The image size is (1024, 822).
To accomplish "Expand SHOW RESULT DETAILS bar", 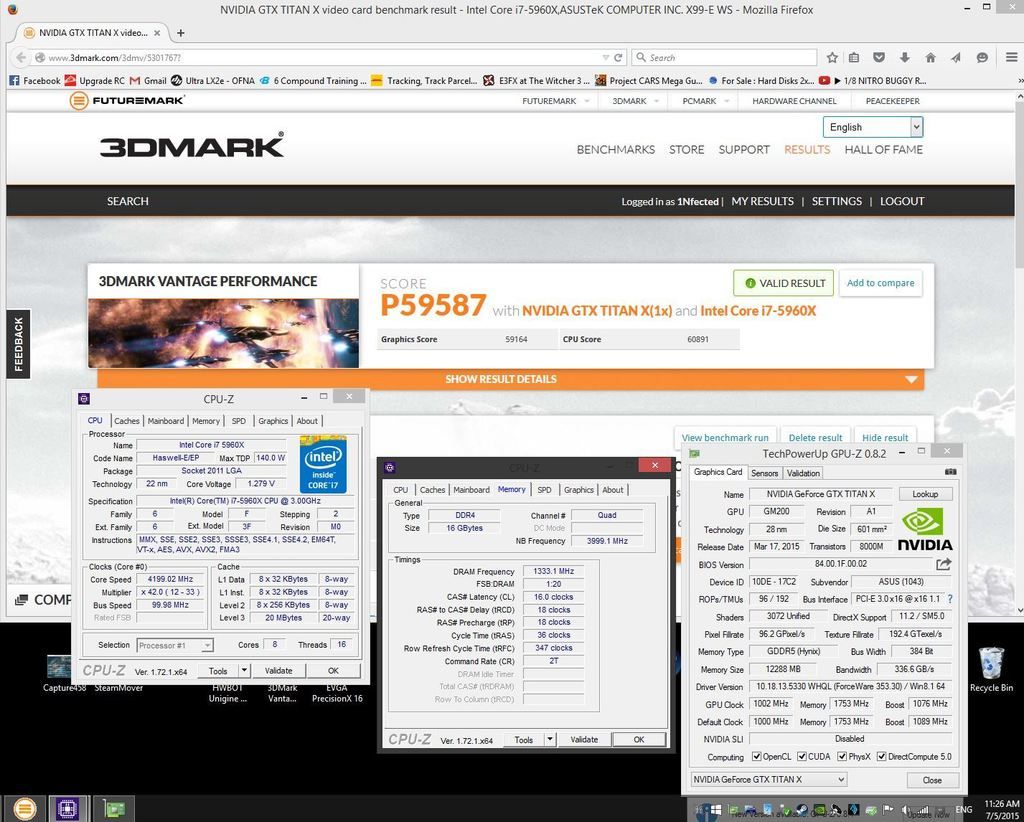I will [x=511, y=379].
